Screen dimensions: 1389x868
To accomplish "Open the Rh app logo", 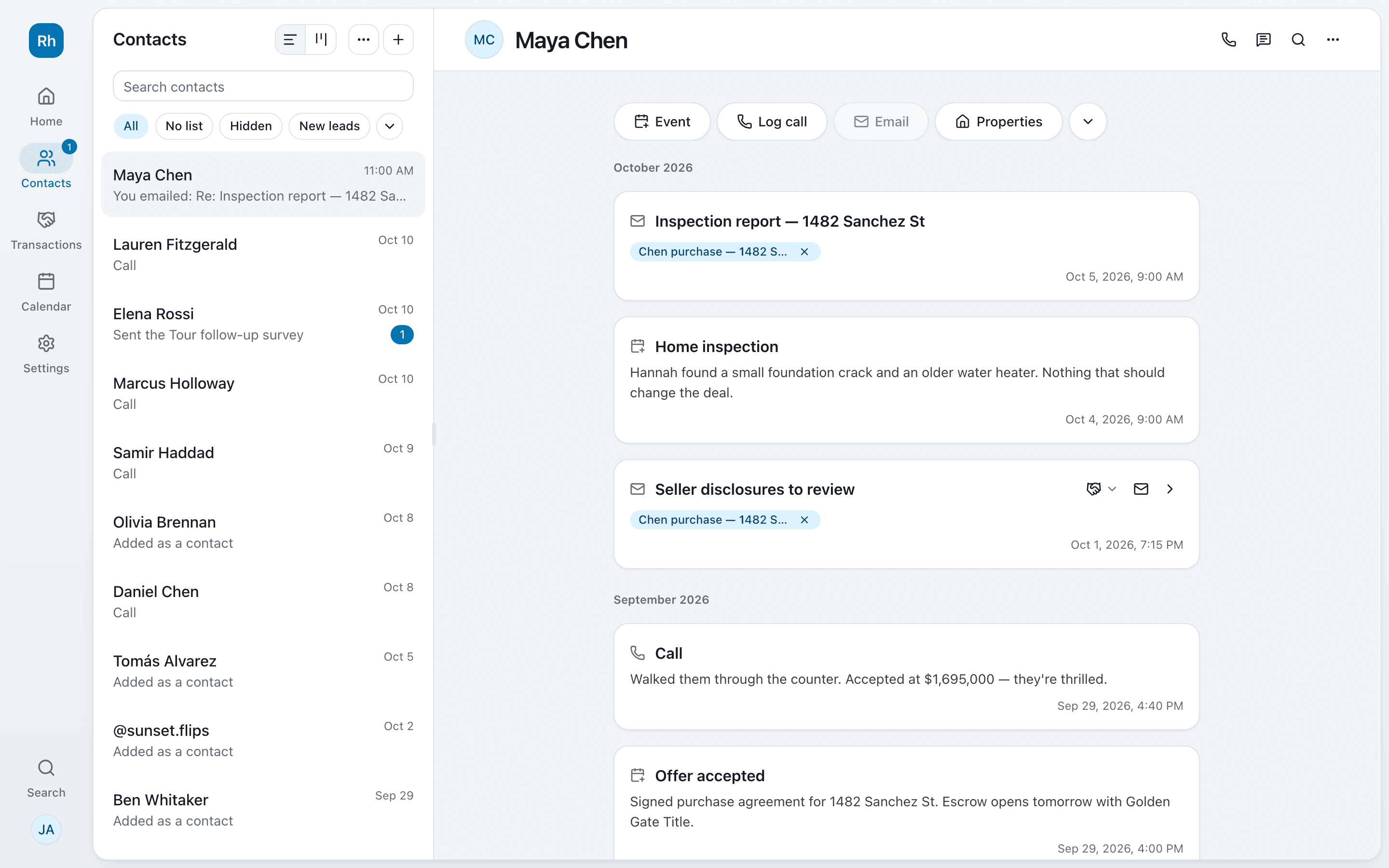I will point(46,40).
